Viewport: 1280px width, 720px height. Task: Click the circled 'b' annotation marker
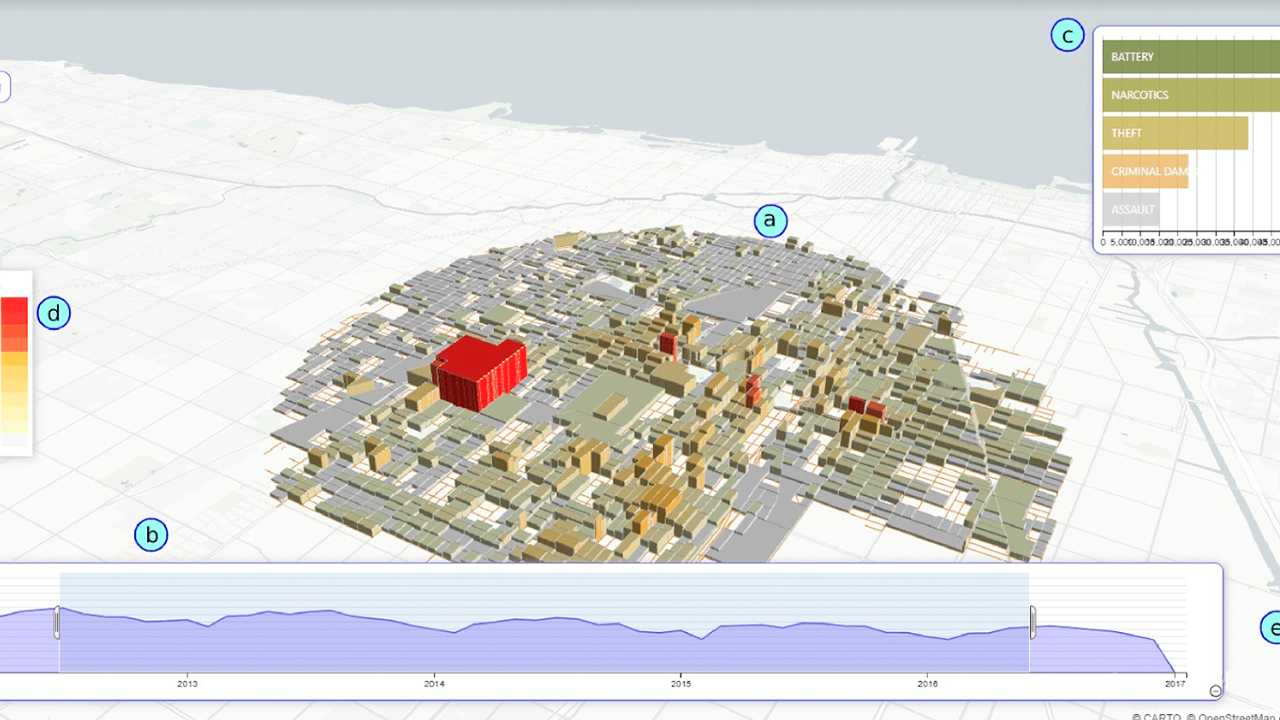(x=151, y=536)
